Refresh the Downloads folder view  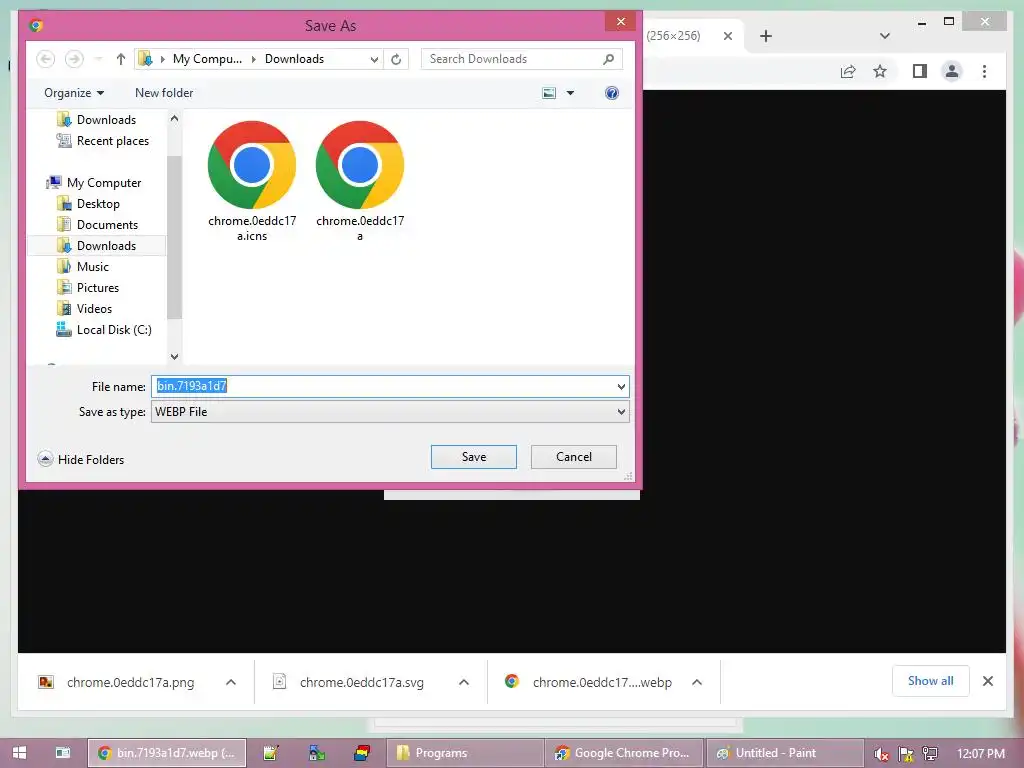[x=396, y=59]
